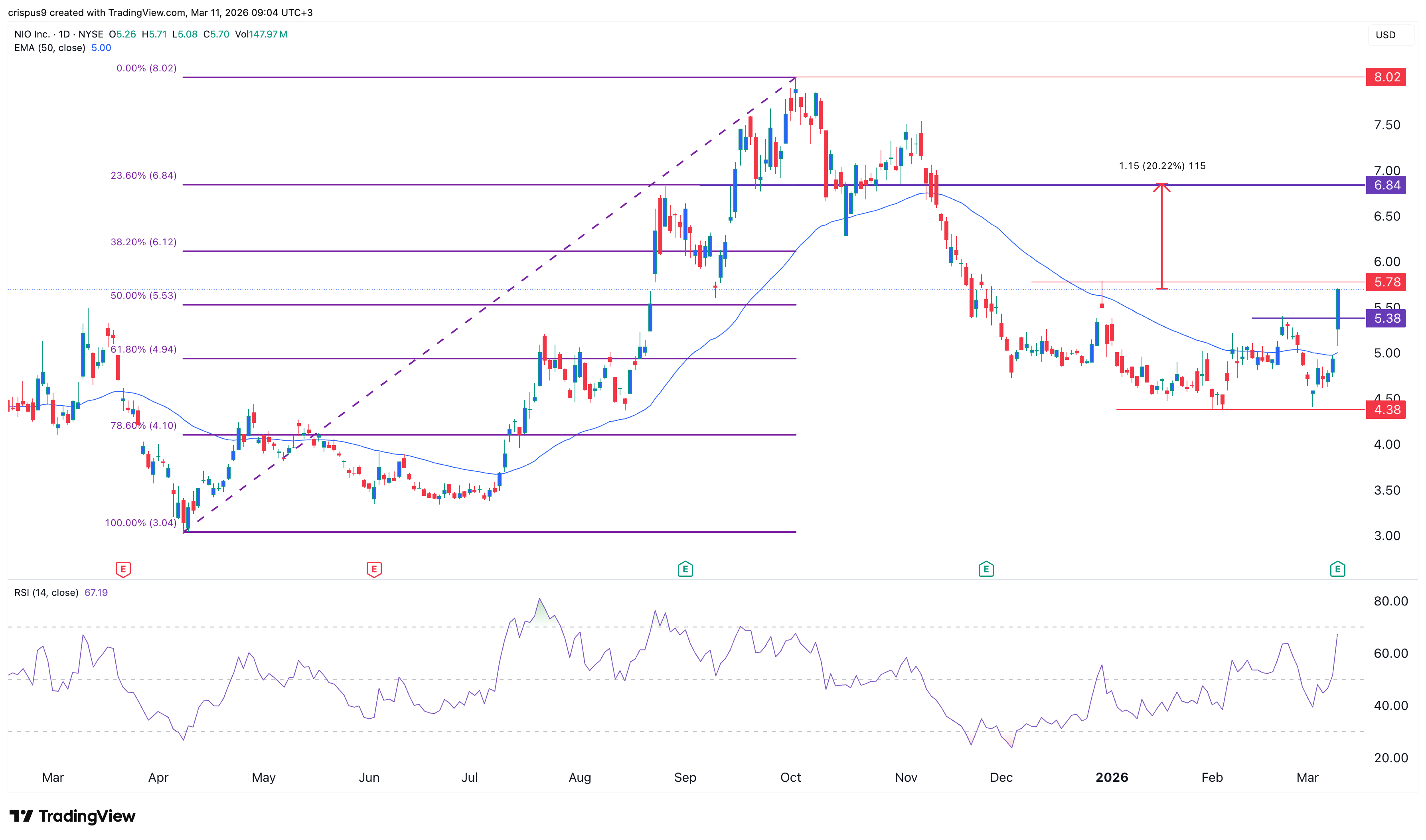
Task: Click the TradingView logo at the bottom left
Action: click(x=73, y=816)
